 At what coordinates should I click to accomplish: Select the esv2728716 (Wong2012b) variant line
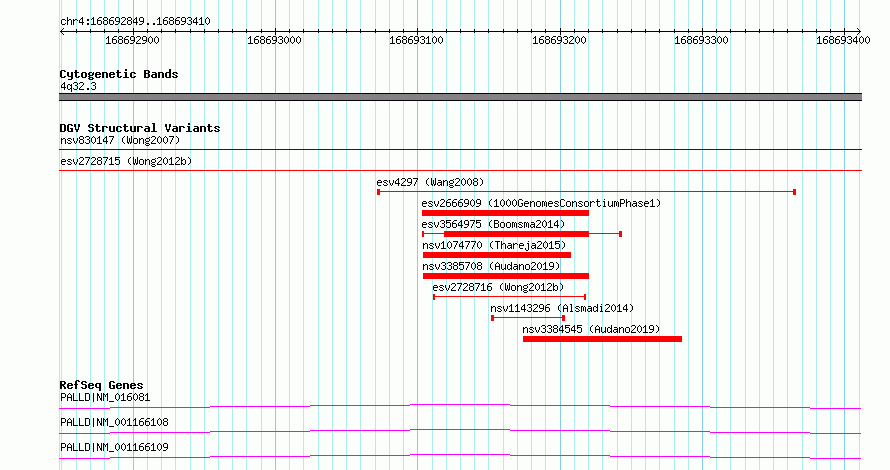point(509,297)
